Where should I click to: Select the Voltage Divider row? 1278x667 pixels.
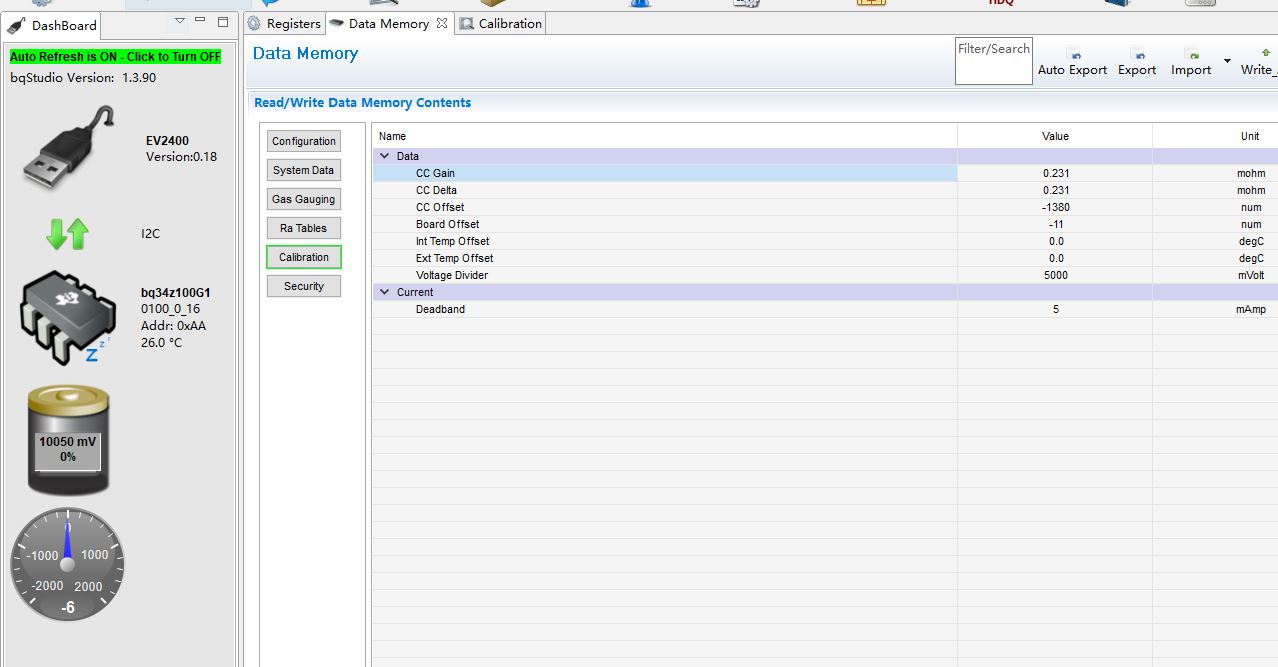click(x=825, y=275)
